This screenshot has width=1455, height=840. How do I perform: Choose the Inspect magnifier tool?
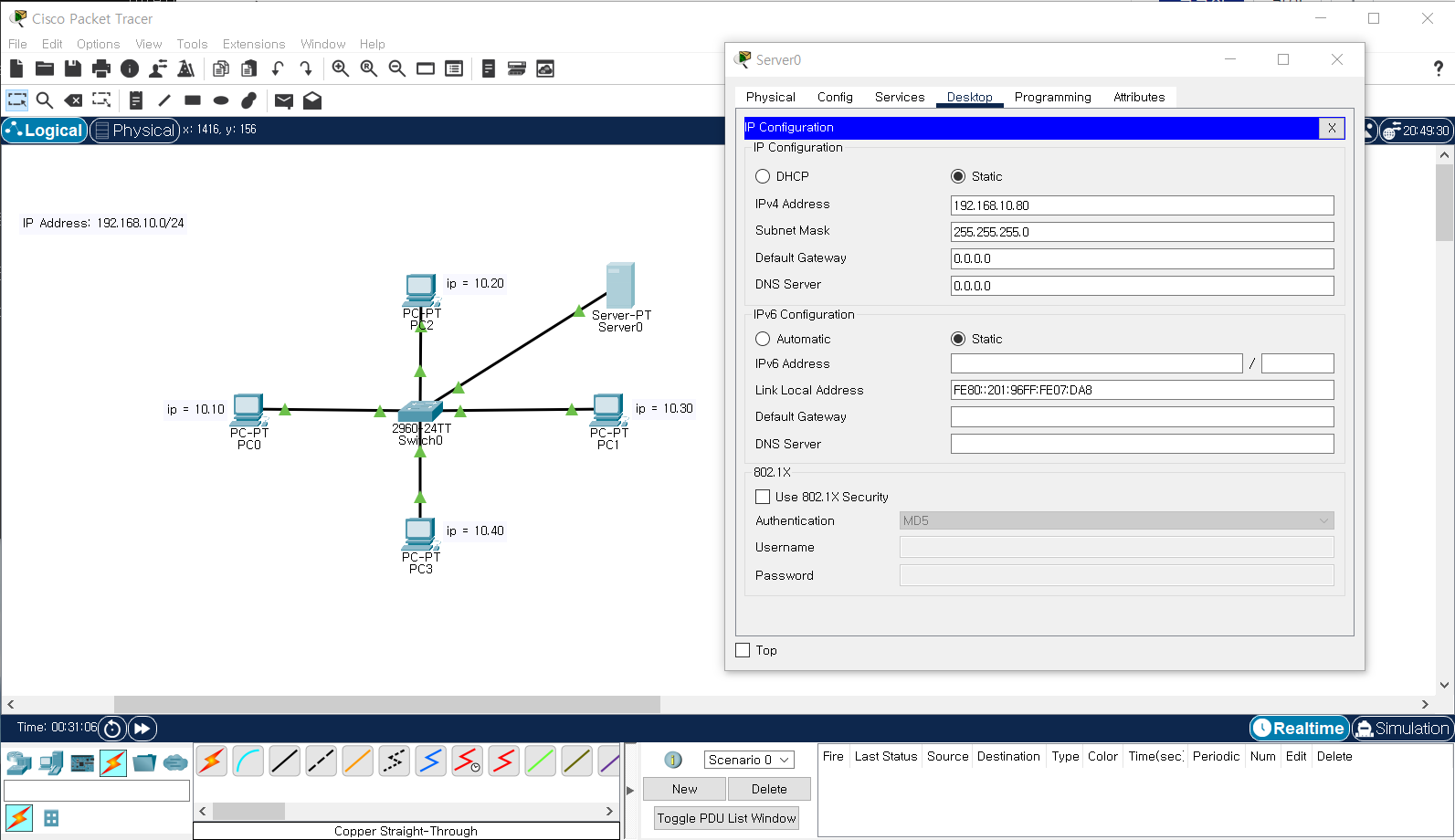click(45, 100)
